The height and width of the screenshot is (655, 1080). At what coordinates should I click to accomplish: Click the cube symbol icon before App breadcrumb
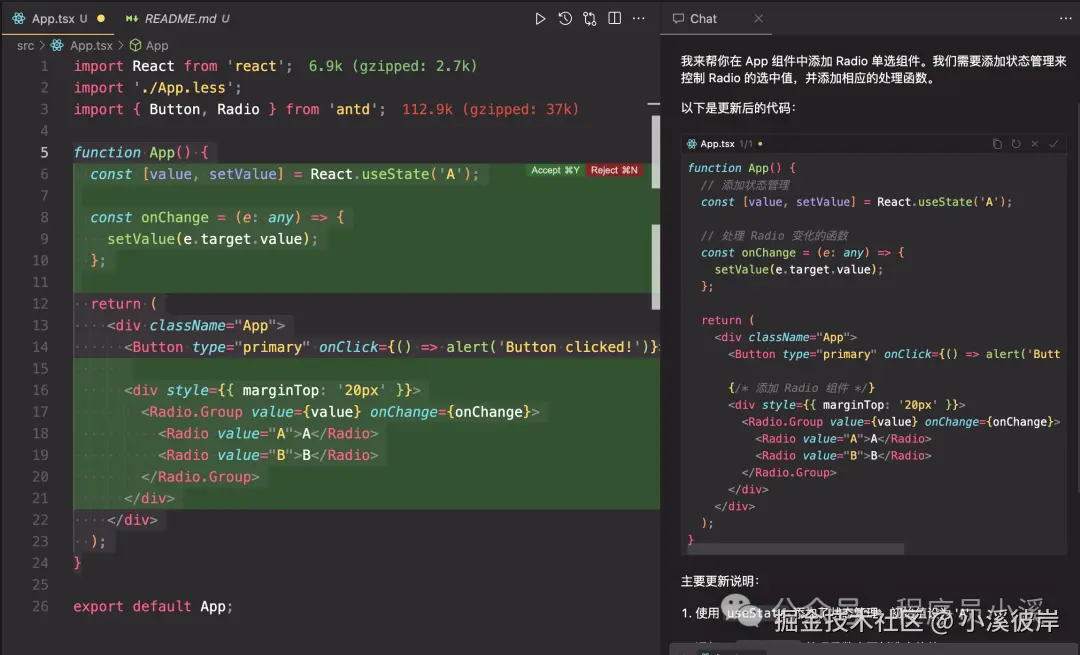tap(136, 45)
